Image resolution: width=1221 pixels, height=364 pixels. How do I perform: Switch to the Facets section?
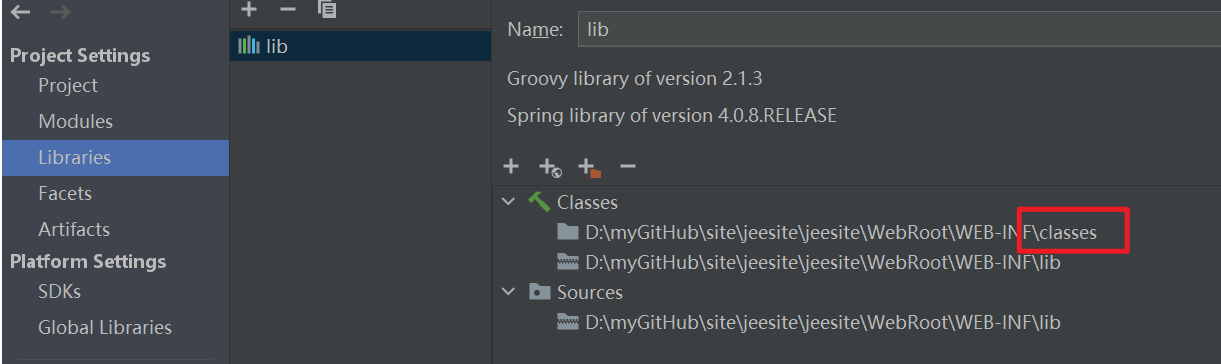(x=65, y=194)
